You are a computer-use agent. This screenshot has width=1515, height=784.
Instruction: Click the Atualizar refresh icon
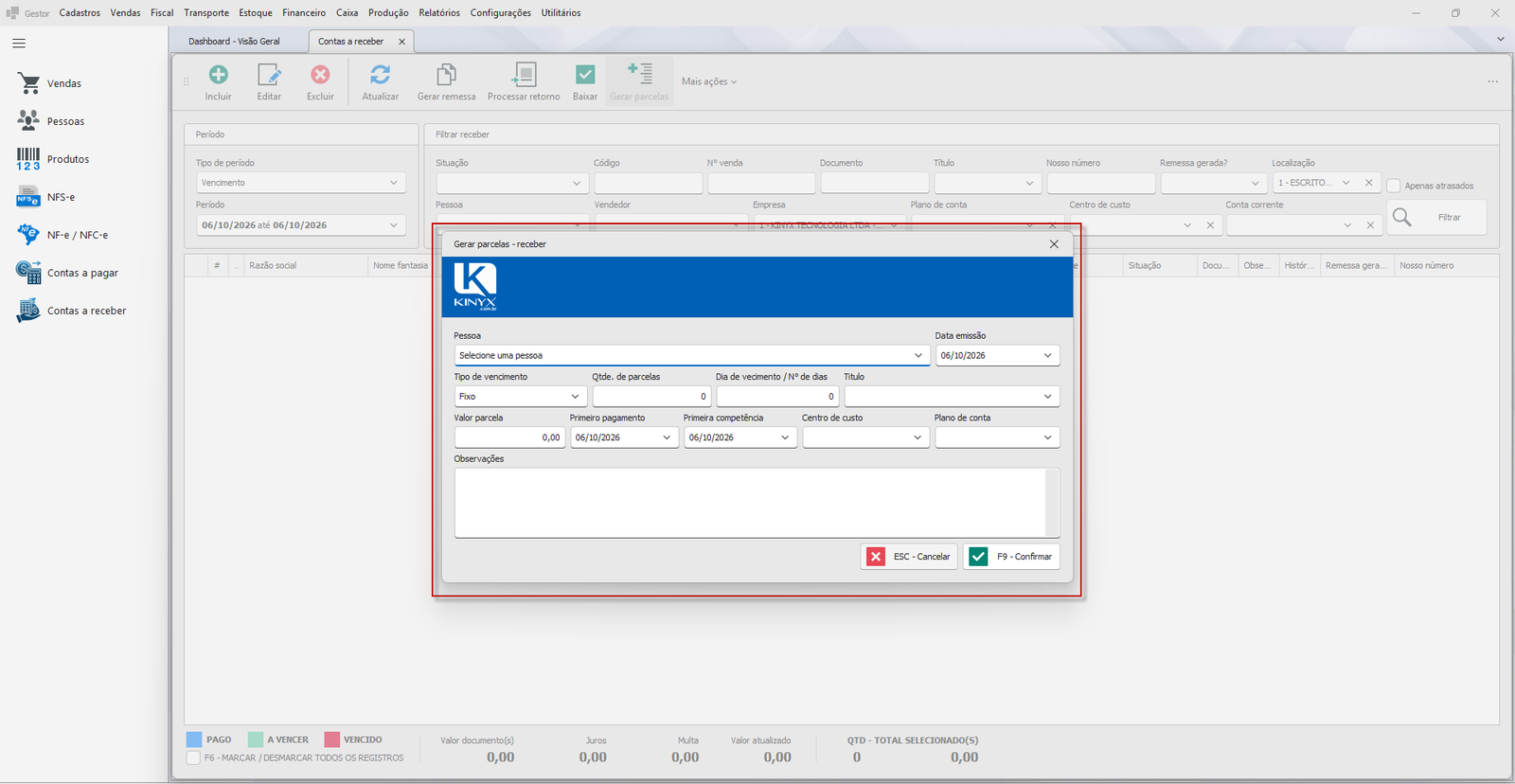381,75
